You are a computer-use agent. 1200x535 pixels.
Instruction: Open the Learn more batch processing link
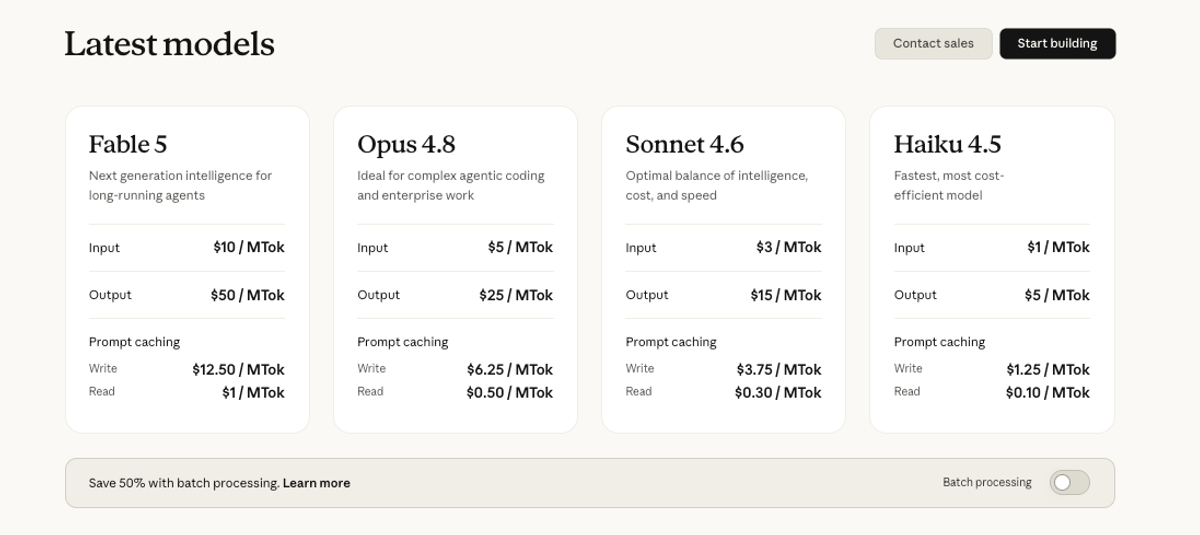click(x=316, y=483)
